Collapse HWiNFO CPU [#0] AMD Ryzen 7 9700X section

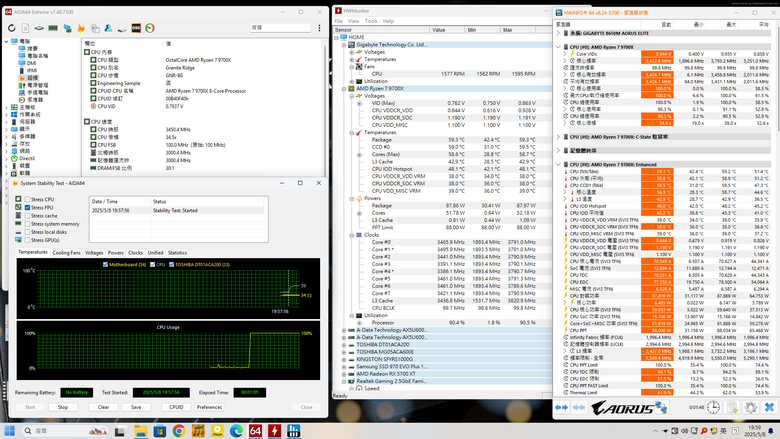(558, 47)
